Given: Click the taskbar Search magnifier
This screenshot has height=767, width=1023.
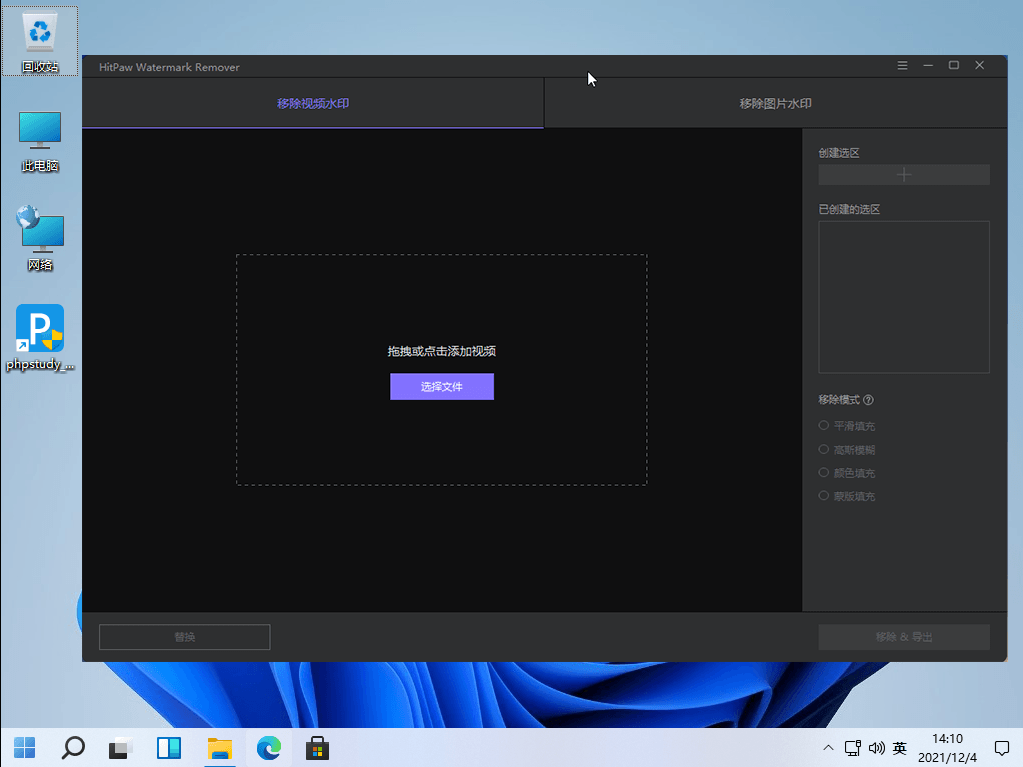Looking at the screenshot, I should (73, 747).
